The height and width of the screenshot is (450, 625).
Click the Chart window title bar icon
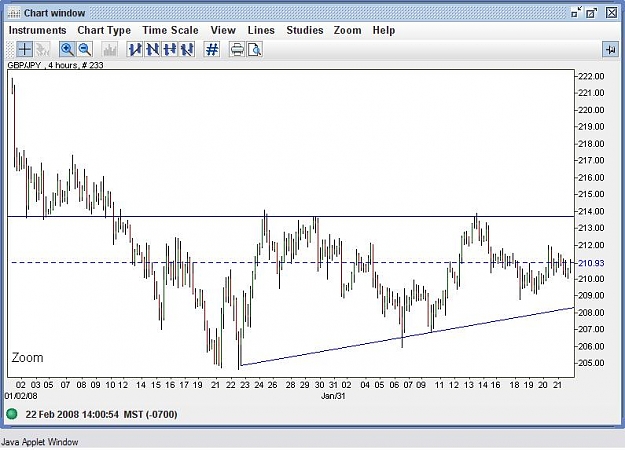pos(14,13)
